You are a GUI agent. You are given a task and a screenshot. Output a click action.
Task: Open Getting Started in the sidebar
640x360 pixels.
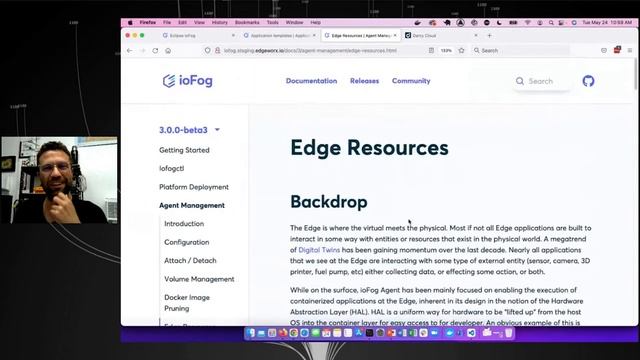(184, 150)
